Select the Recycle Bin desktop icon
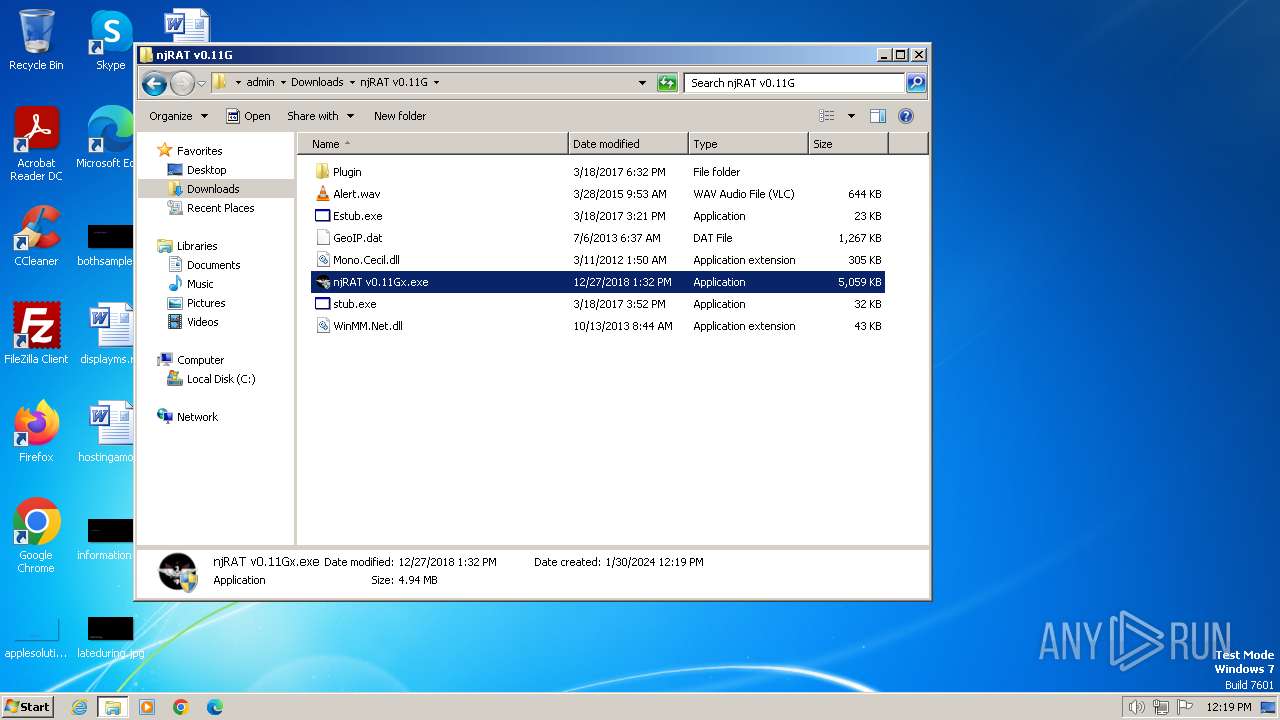 click(x=36, y=40)
